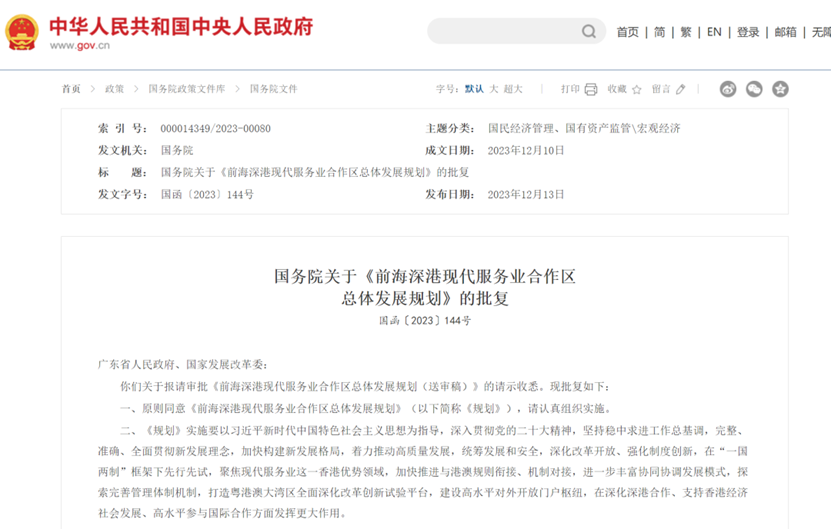Click the pencil icon beside 留言
This screenshot has height=529, width=831.
tap(681, 89)
